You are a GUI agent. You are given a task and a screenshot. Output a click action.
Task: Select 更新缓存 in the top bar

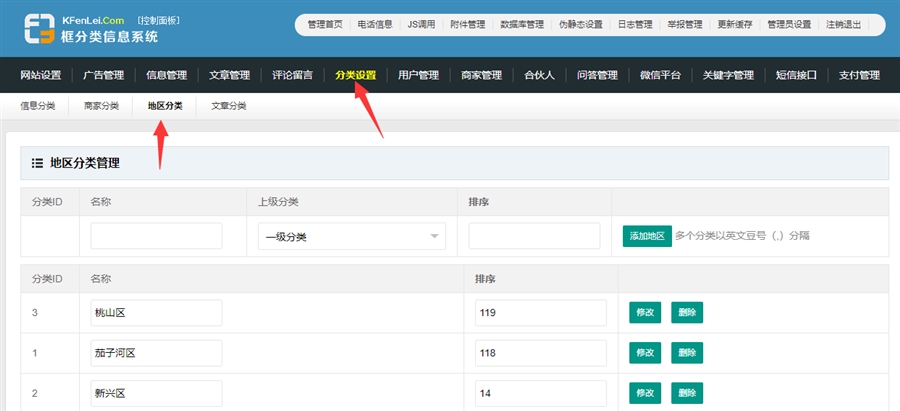[x=737, y=24]
